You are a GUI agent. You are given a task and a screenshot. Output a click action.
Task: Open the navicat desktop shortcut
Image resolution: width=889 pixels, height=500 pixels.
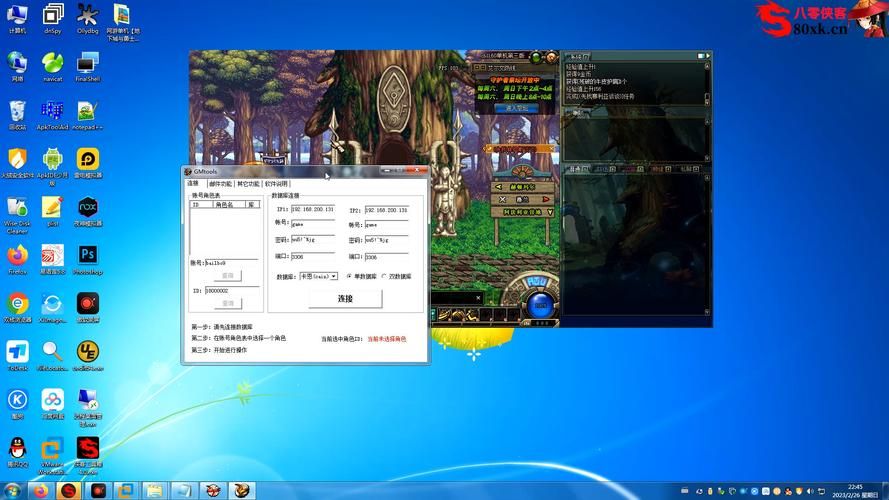click(53, 67)
